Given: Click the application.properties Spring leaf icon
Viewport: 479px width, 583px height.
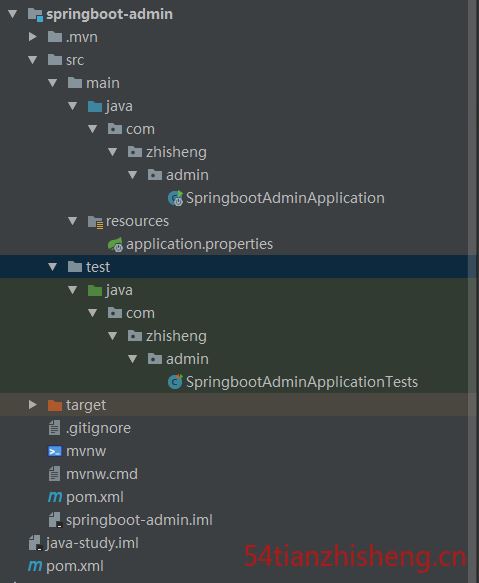Looking at the screenshot, I should click(115, 244).
